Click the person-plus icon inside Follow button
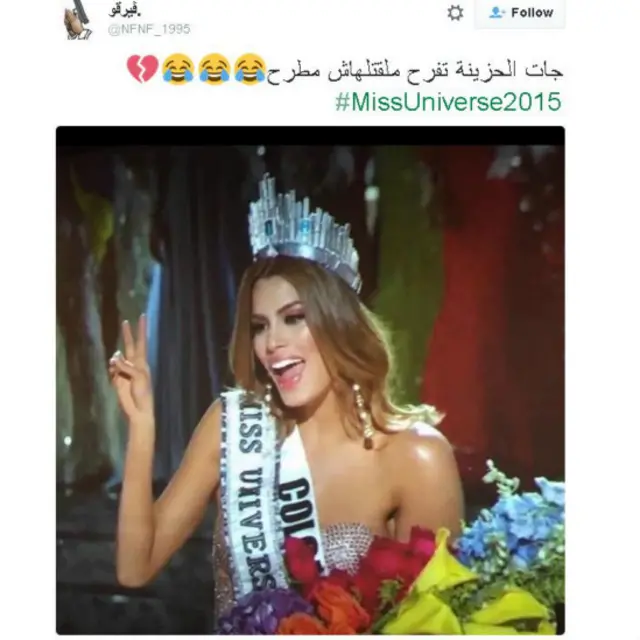Image resolution: width=640 pixels, height=640 pixels. 497,12
